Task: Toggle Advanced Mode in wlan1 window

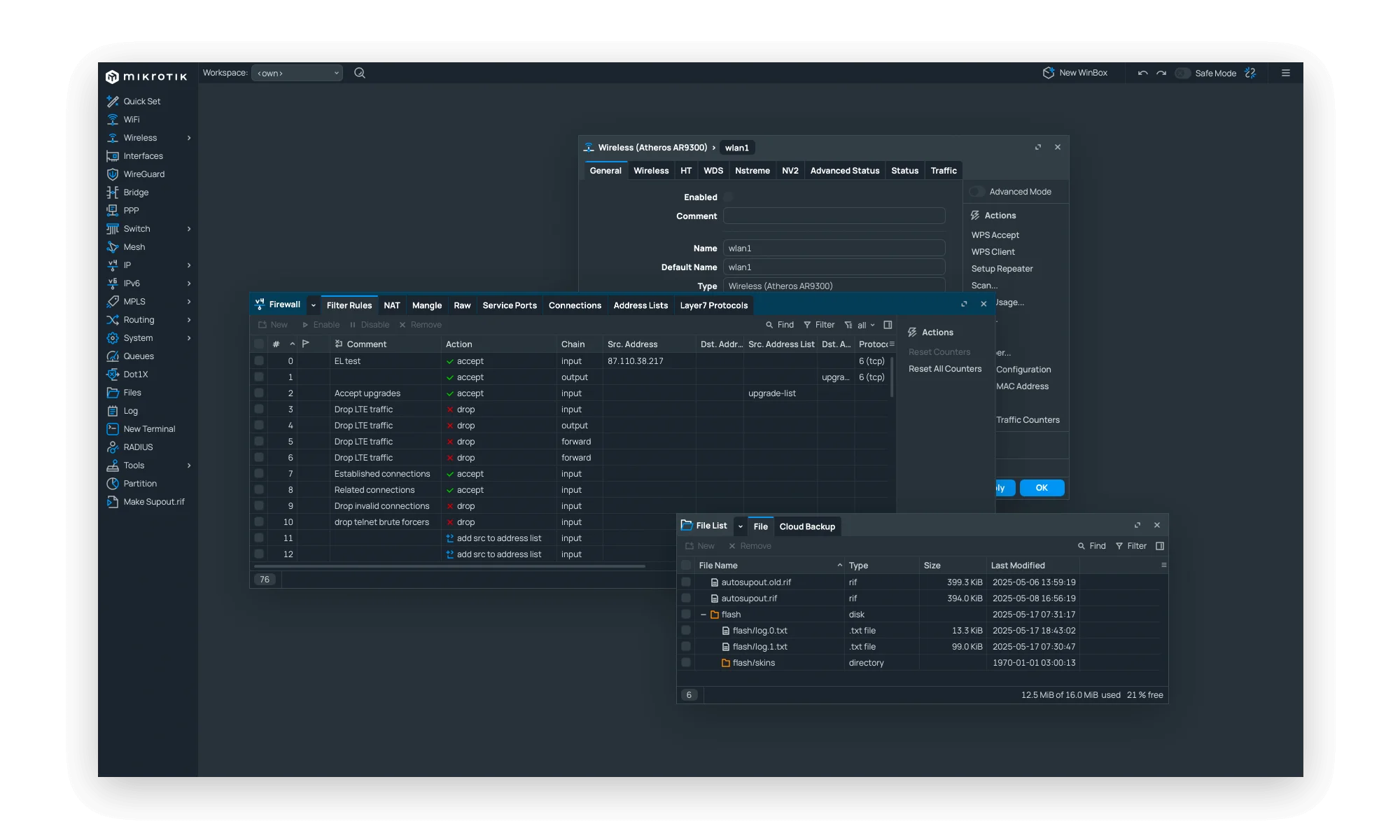Action: 976,192
